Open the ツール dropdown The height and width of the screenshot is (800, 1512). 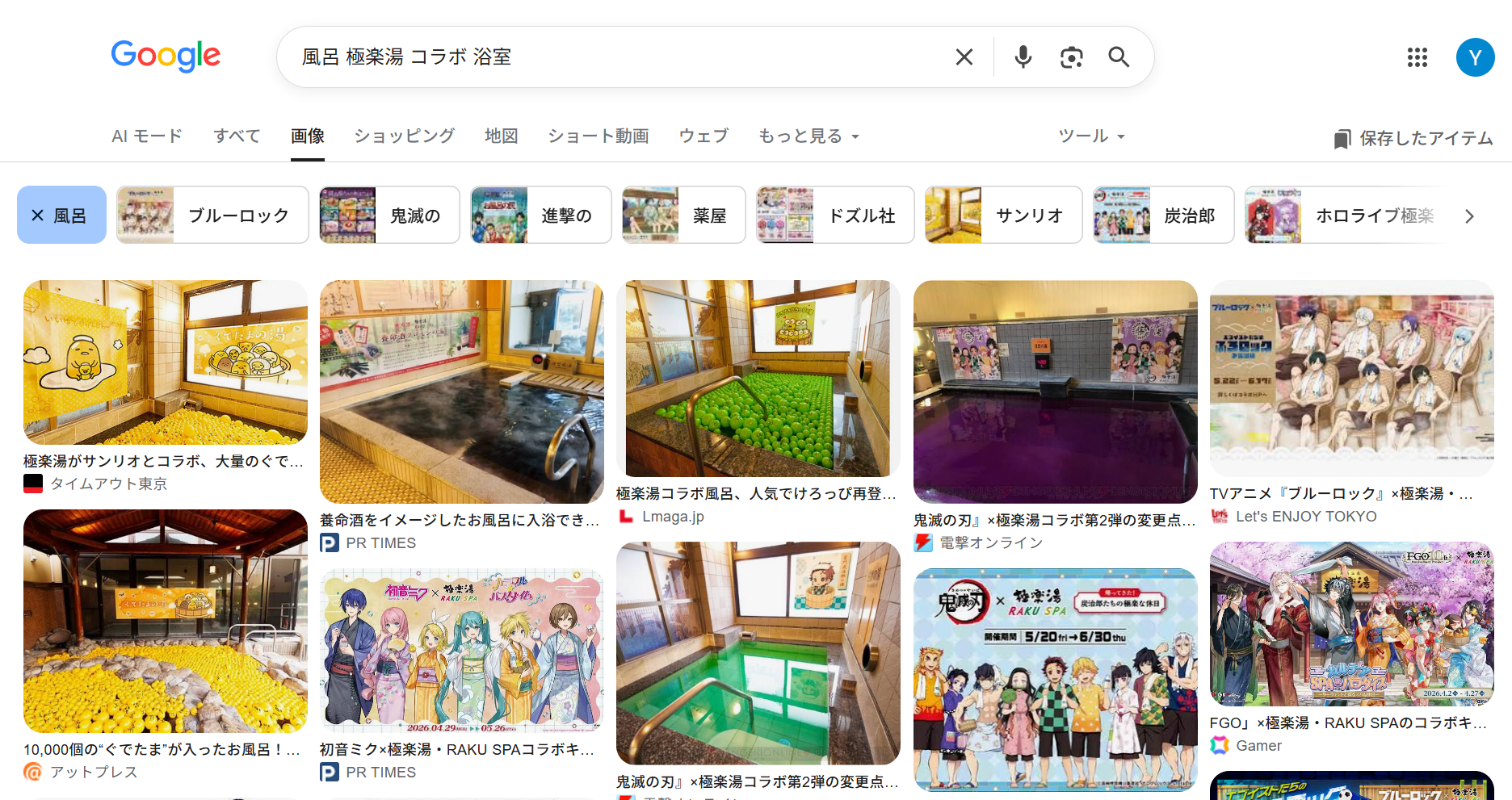pyautogui.click(x=1092, y=136)
